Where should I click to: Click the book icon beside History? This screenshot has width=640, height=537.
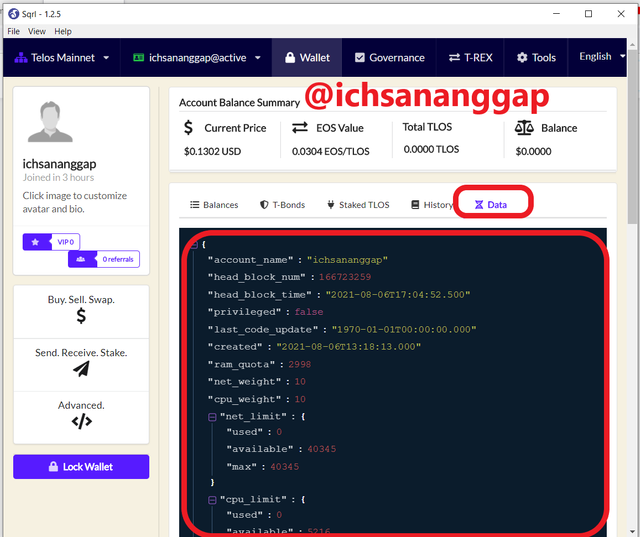(x=415, y=204)
